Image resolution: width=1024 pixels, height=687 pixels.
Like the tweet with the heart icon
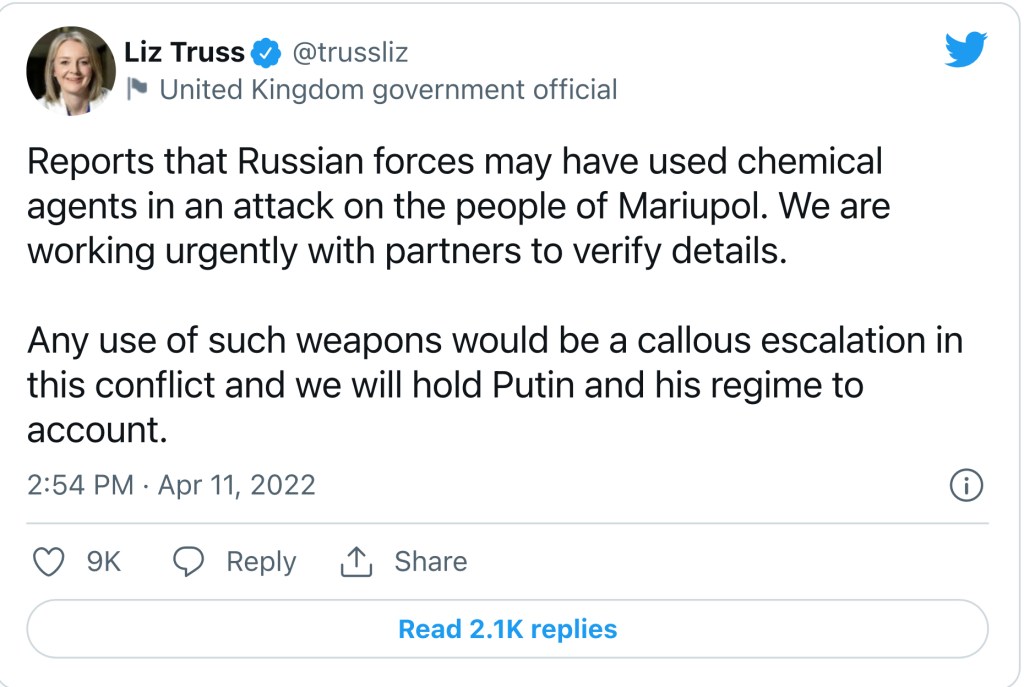[49, 562]
